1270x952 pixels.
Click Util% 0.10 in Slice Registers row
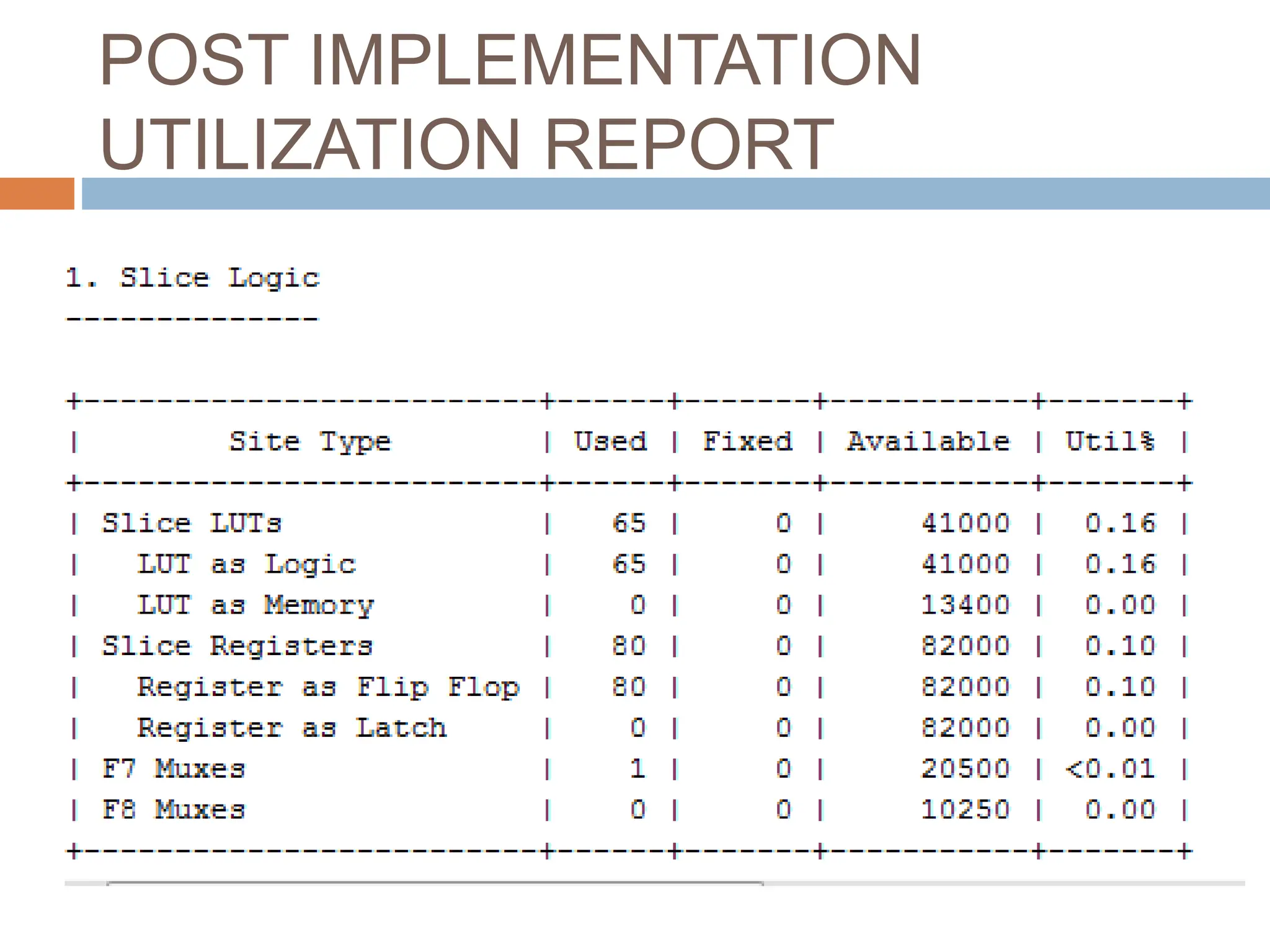(x=1121, y=646)
